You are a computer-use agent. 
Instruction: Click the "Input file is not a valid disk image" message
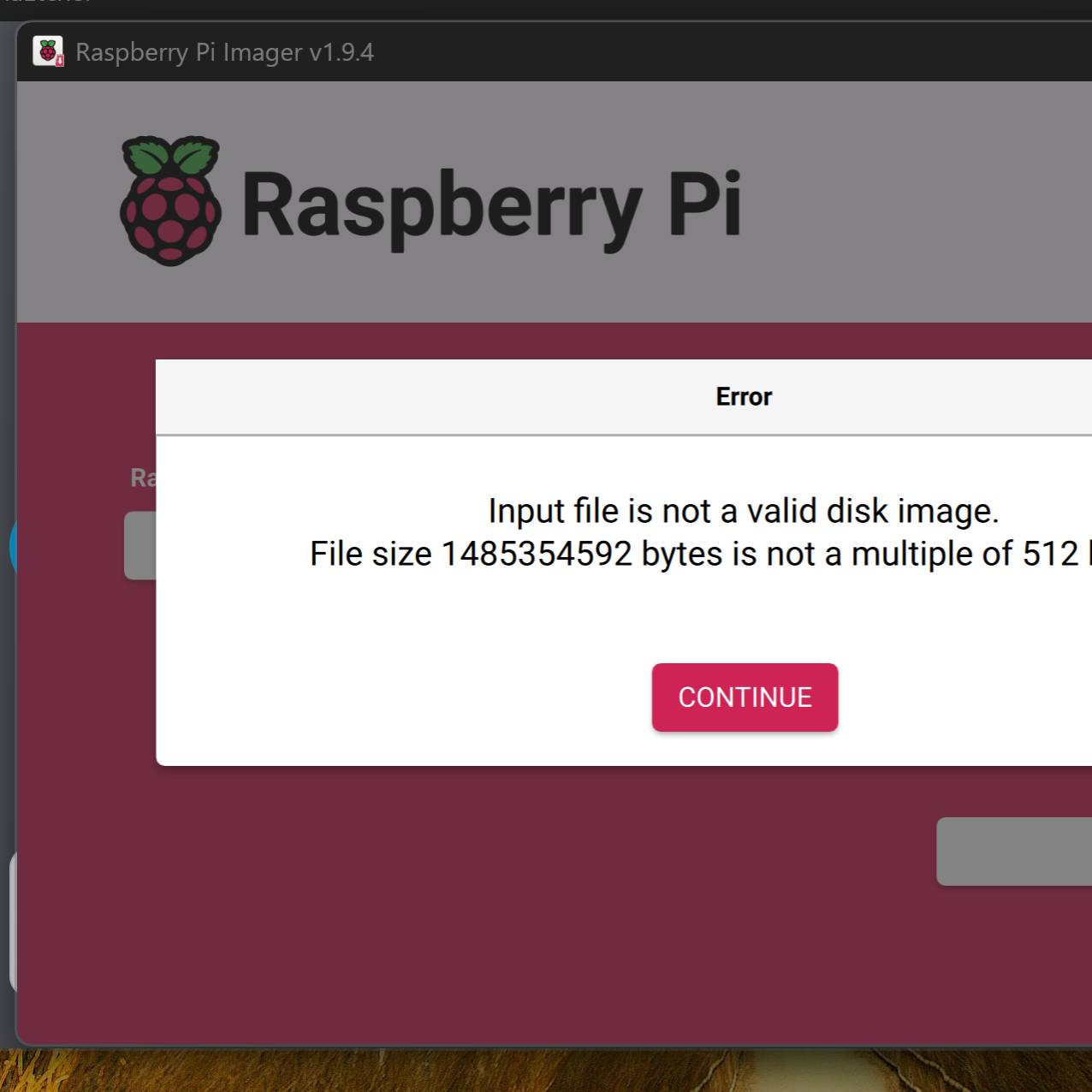[743, 511]
